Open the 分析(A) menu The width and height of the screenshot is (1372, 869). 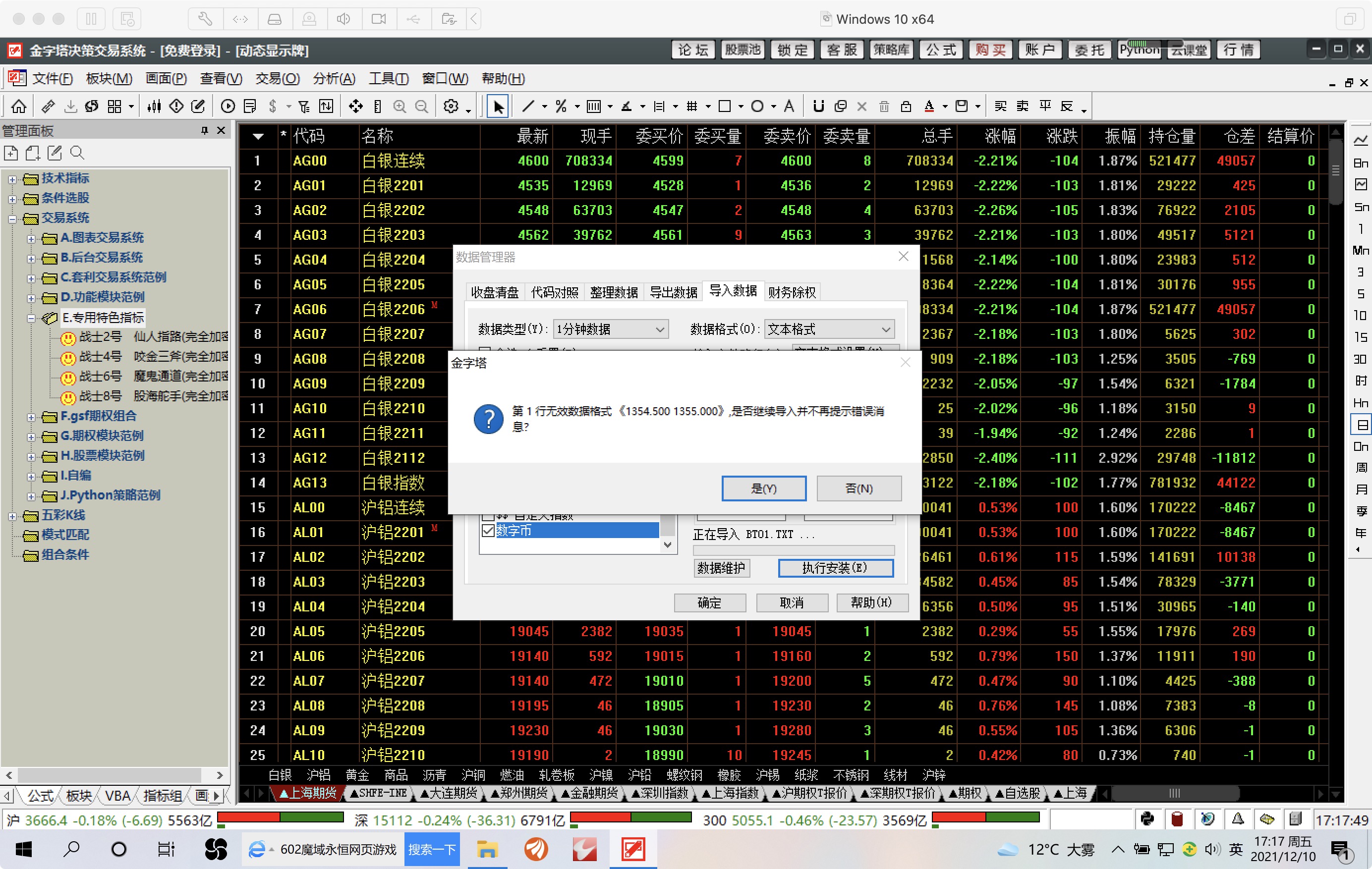[x=334, y=79]
